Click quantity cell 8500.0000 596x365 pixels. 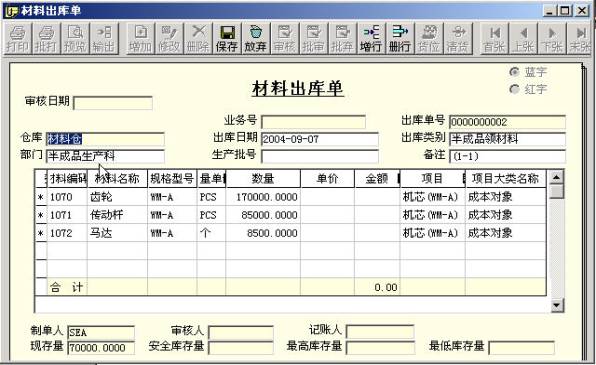[263, 233]
